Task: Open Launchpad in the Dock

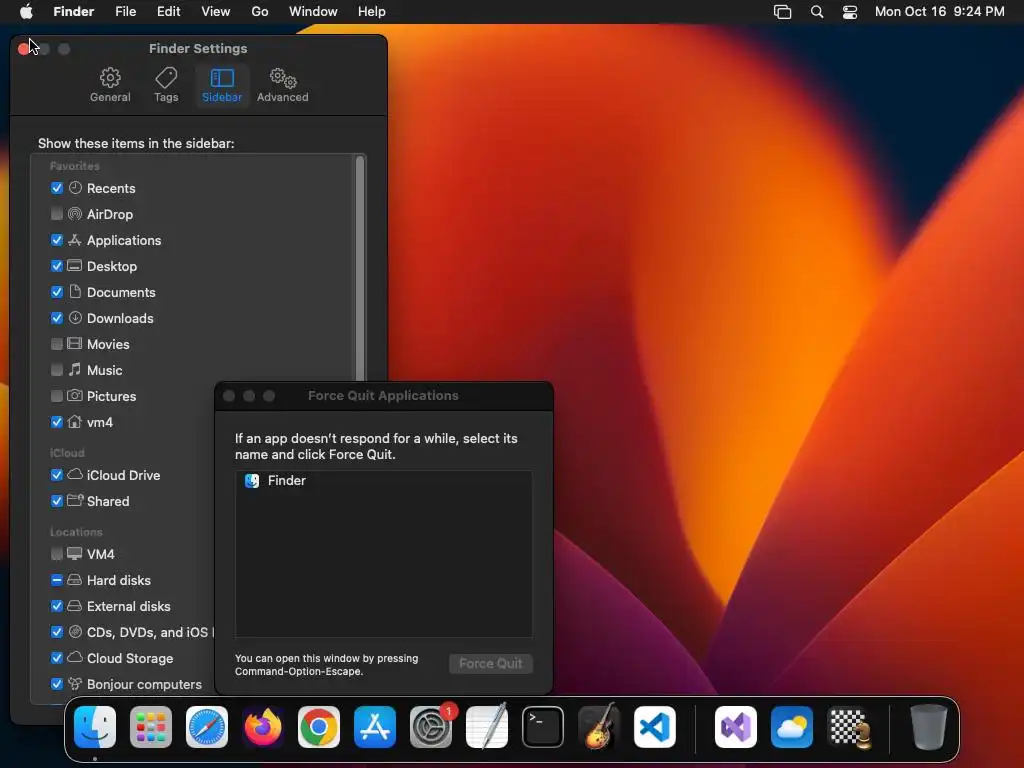Action: 151,727
